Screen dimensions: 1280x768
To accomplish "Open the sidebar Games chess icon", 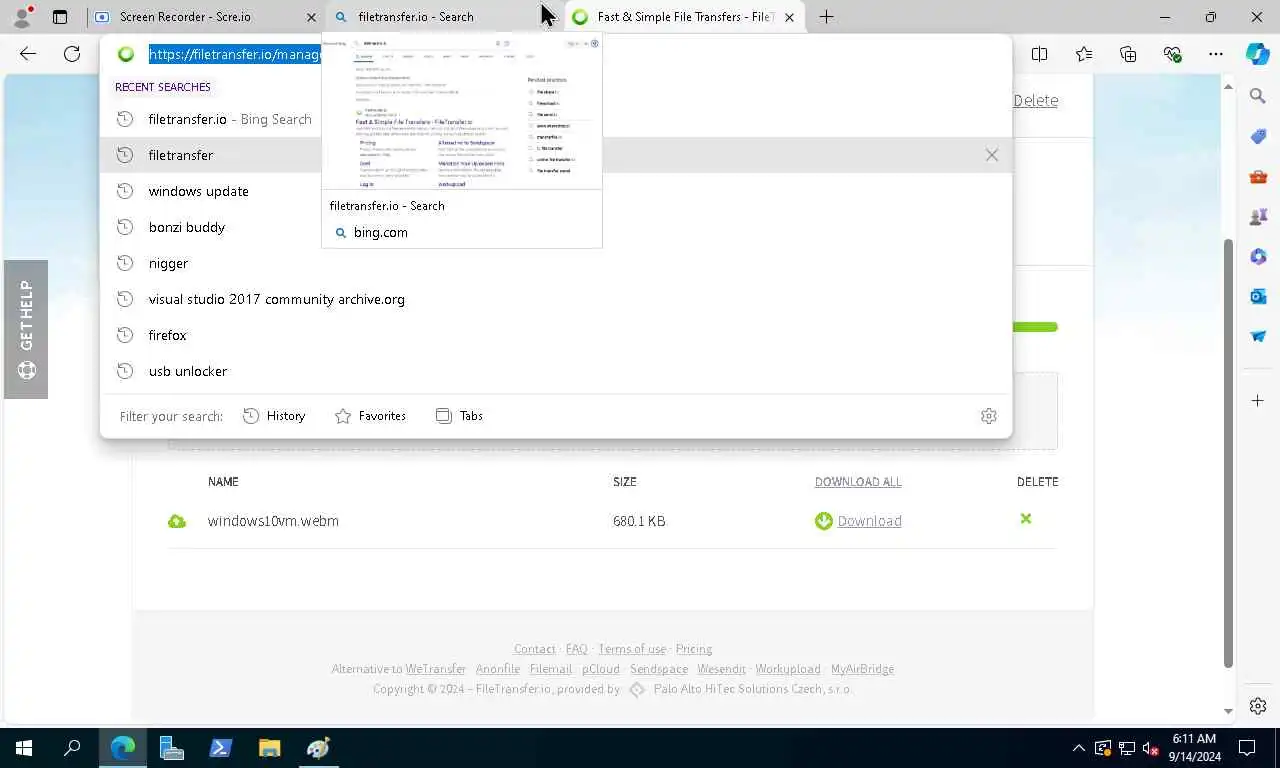I will pos(1258,216).
